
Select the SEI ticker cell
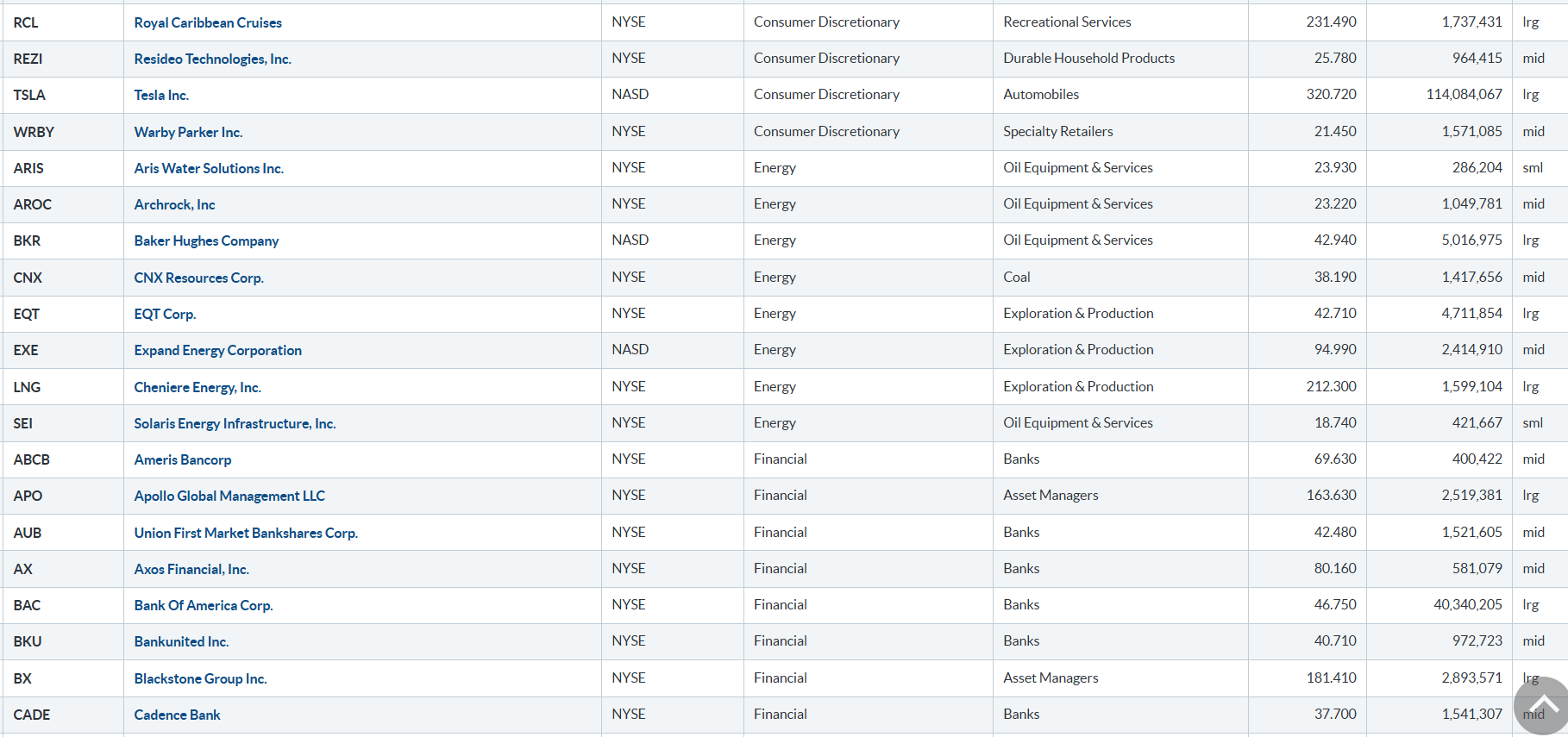(63, 423)
